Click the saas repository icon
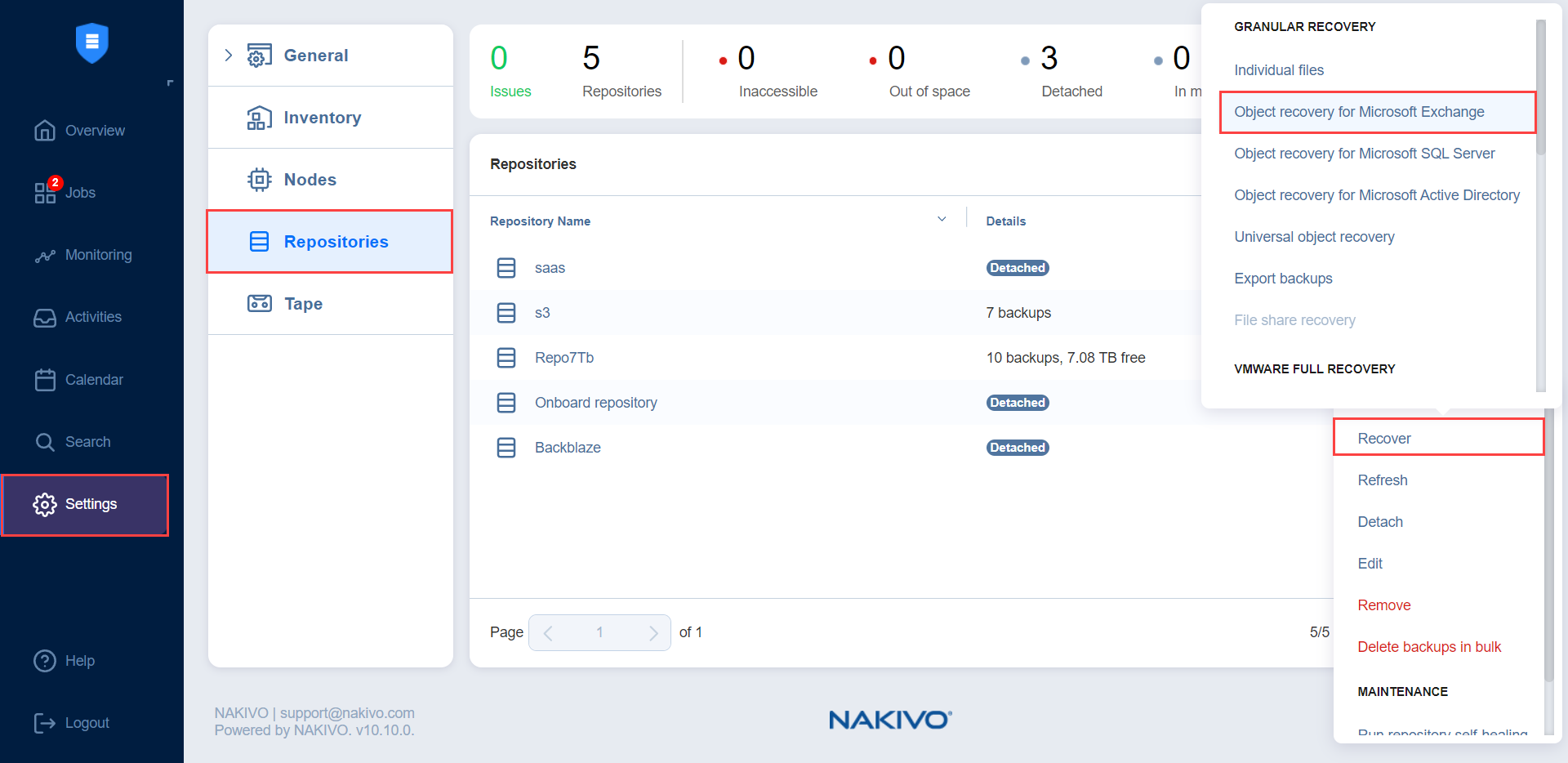The width and height of the screenshot is (1568, 763). click(506, 268)
